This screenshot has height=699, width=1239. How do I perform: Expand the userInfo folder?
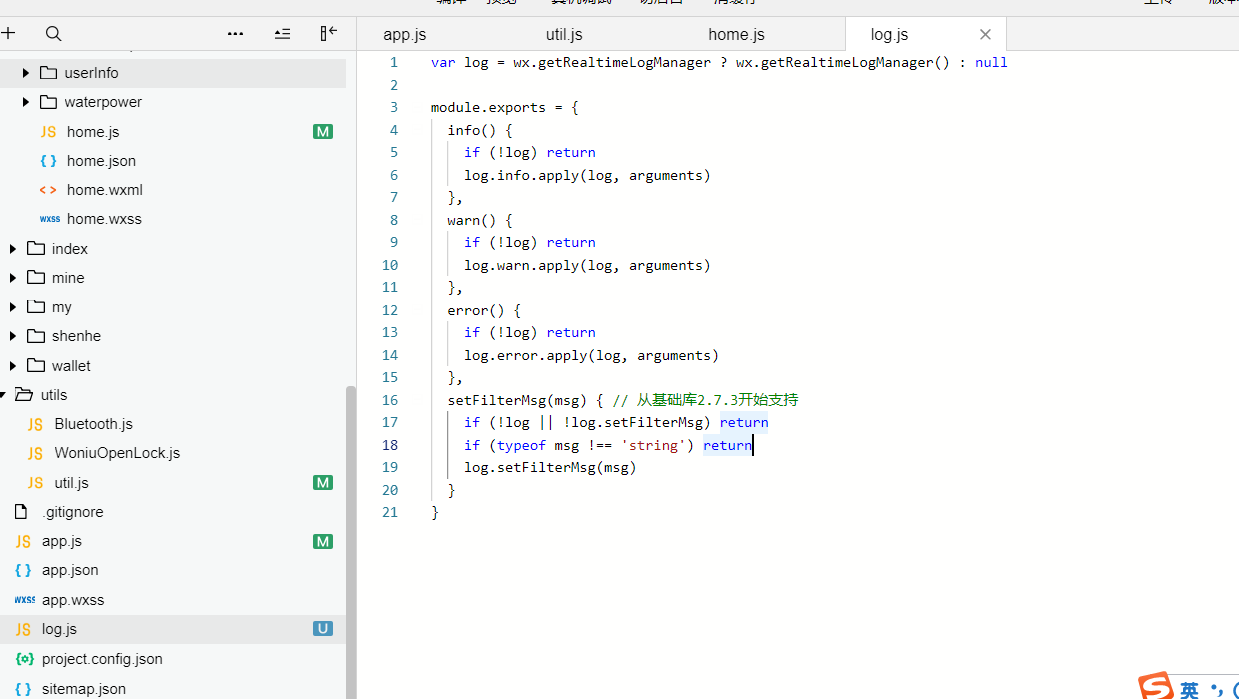point(26,73)
